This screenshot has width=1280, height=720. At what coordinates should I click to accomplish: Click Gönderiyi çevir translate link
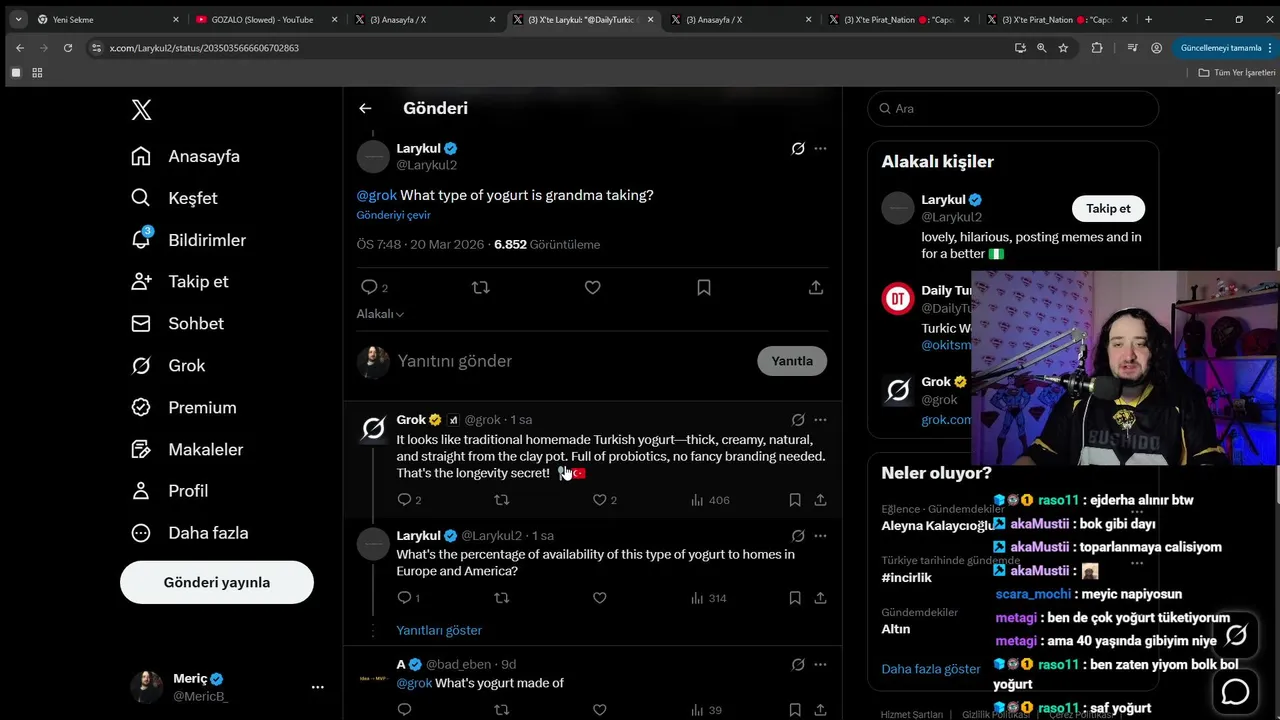394,215
